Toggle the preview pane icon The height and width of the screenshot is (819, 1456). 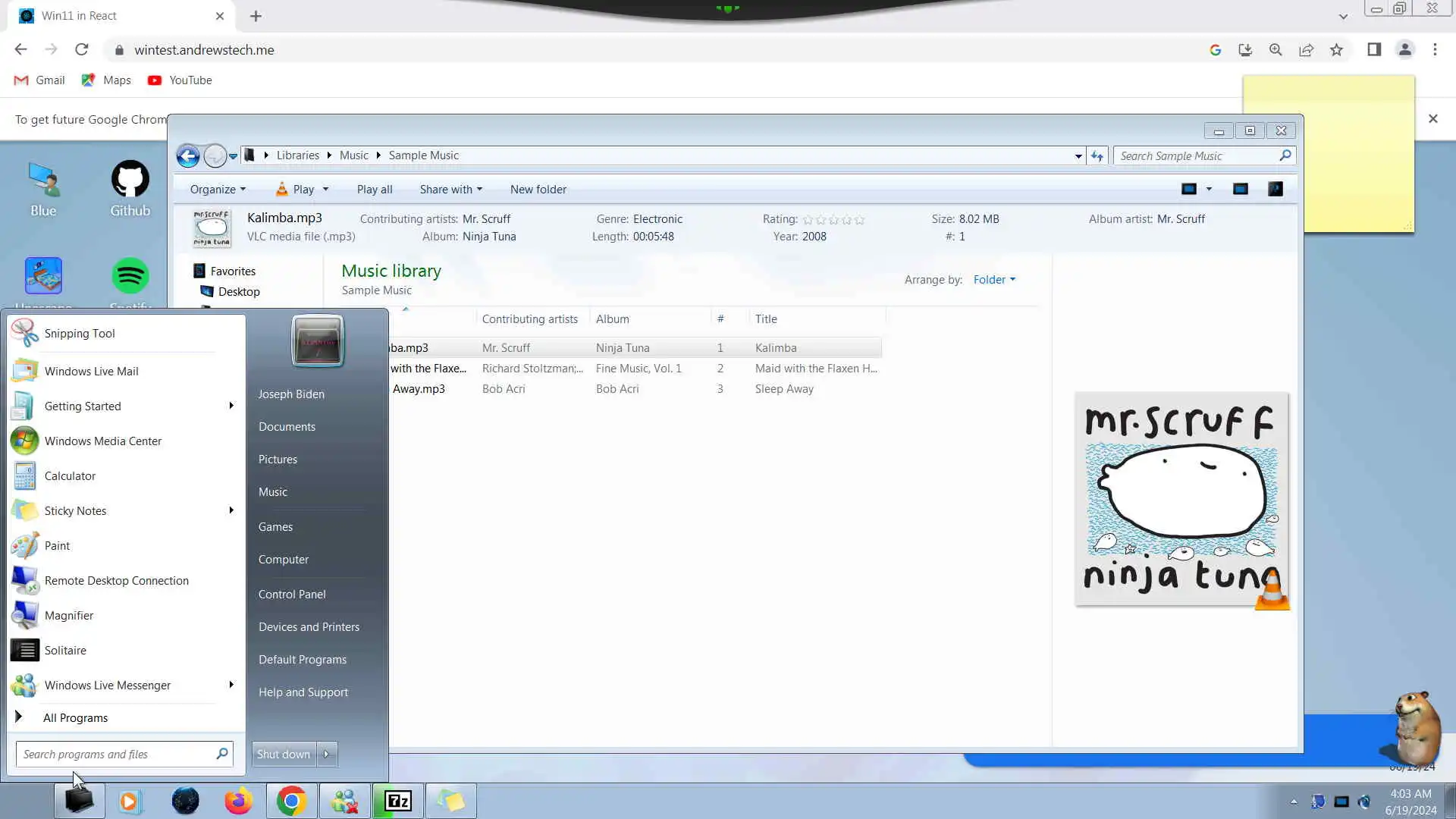tap(1240, 189)
